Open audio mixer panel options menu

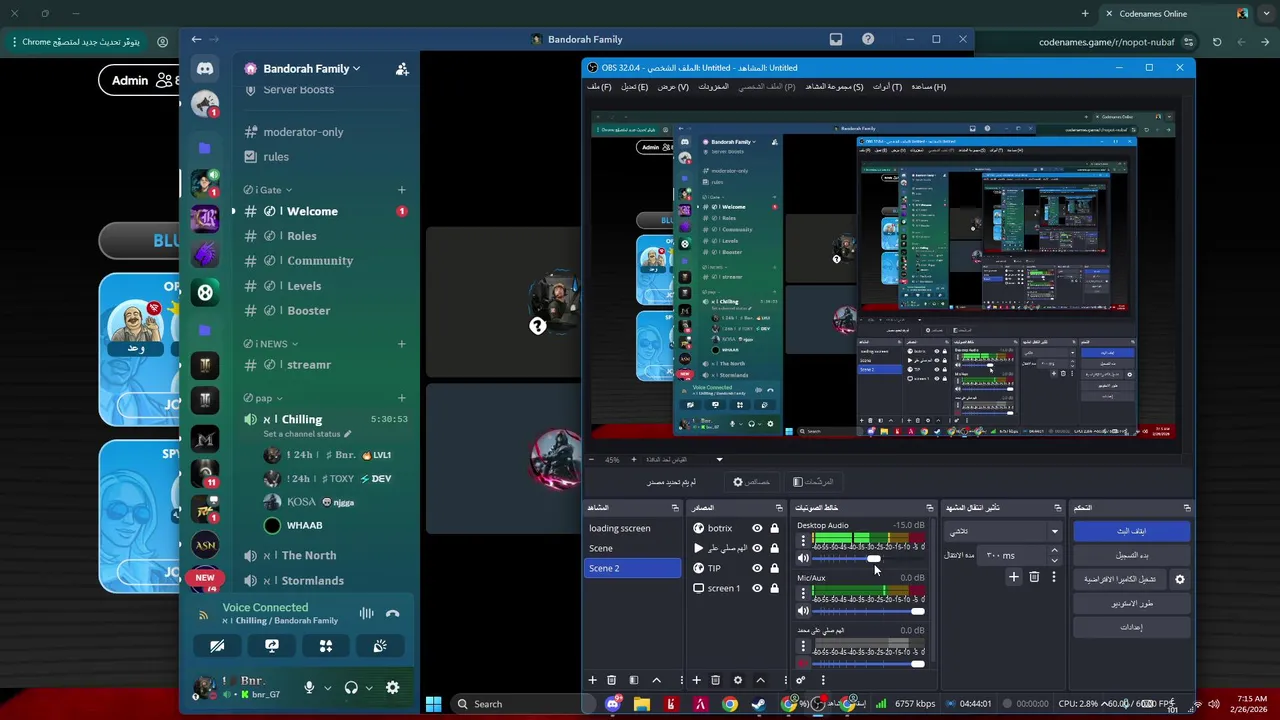823,680
